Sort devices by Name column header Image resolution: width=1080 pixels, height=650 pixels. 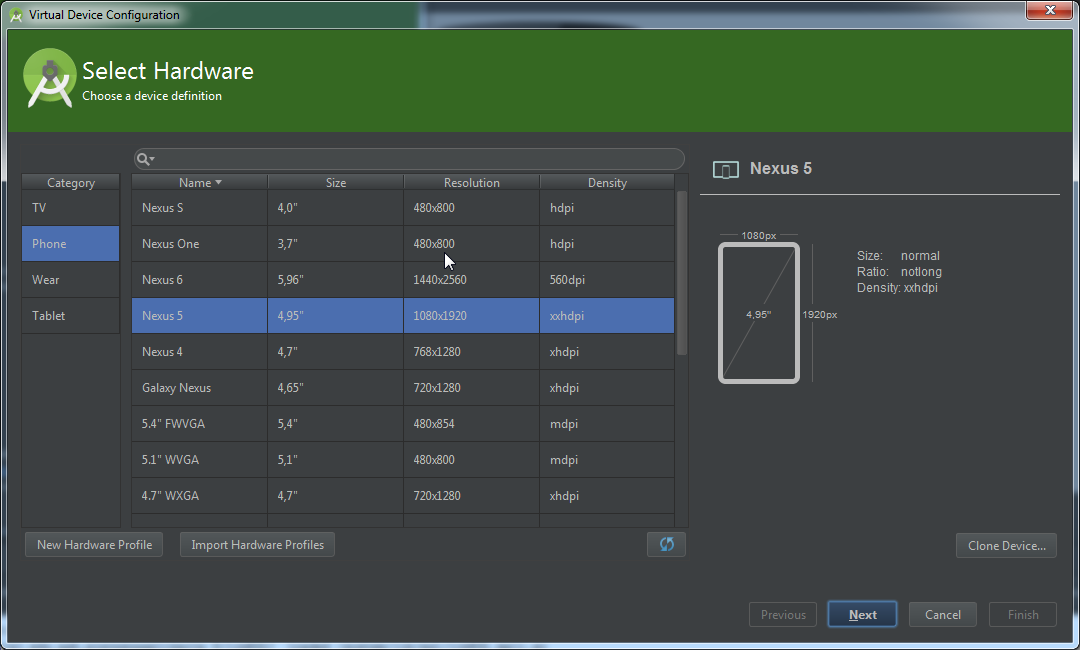click(x=199, y=182)
